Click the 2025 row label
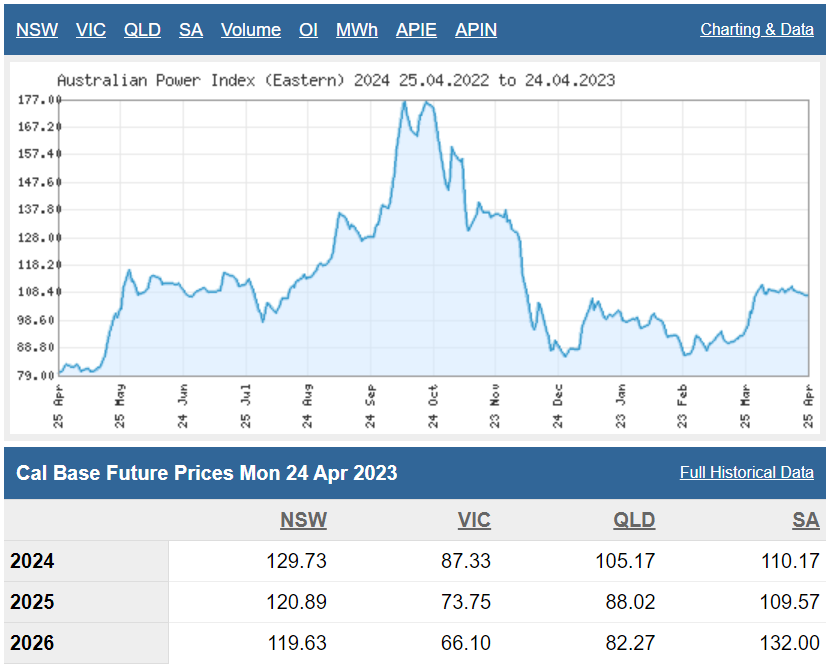This screenshot has width=830, height=665. click(32, 602)
